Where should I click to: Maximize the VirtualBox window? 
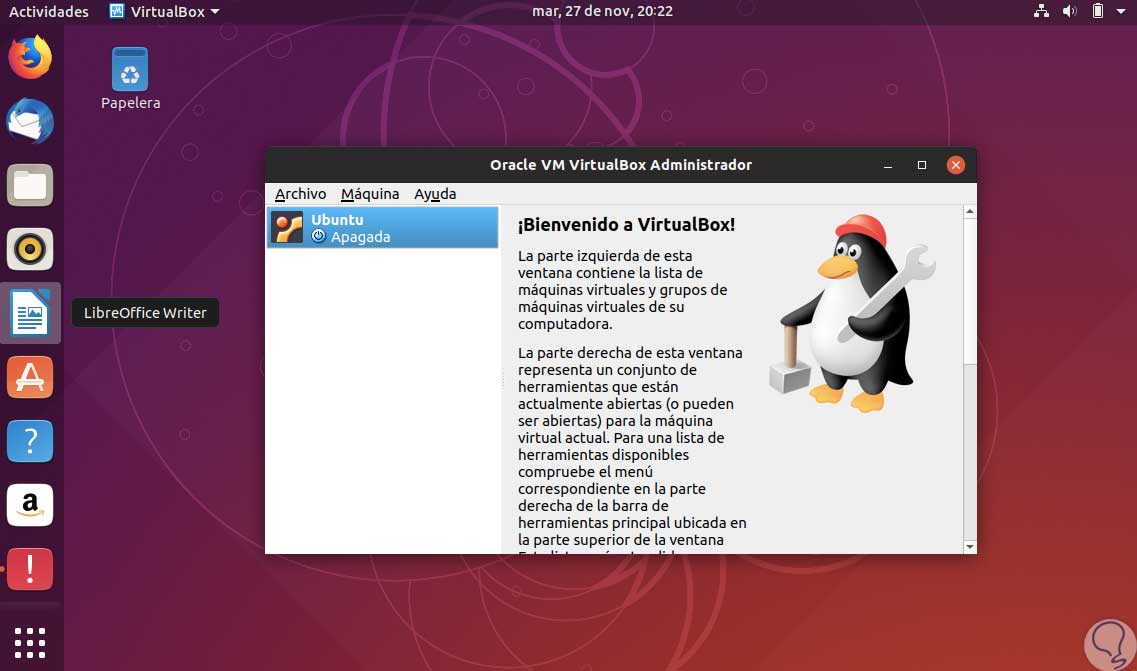coord(922,165)
